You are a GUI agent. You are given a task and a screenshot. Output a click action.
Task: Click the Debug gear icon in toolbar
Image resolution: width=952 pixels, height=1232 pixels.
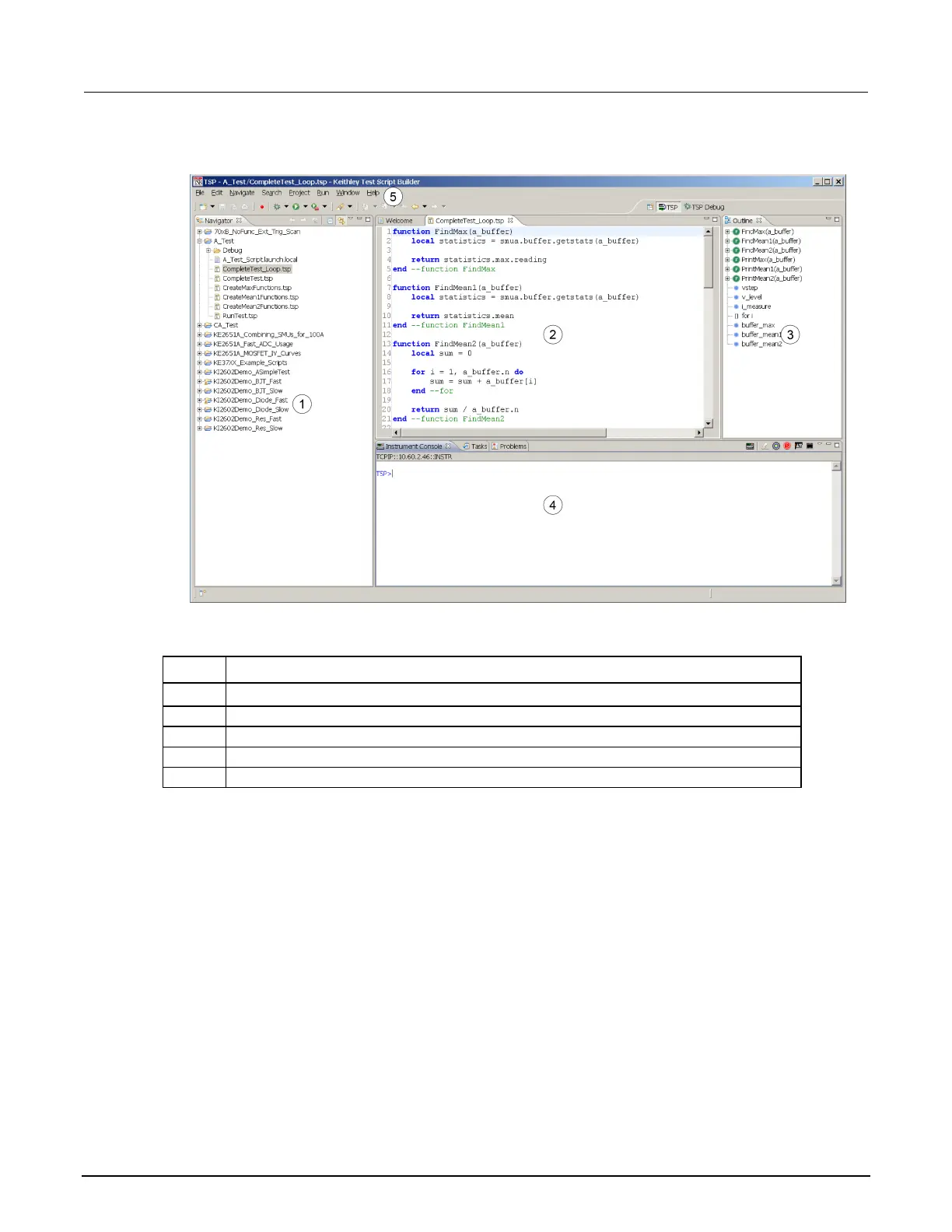[277, 207]
